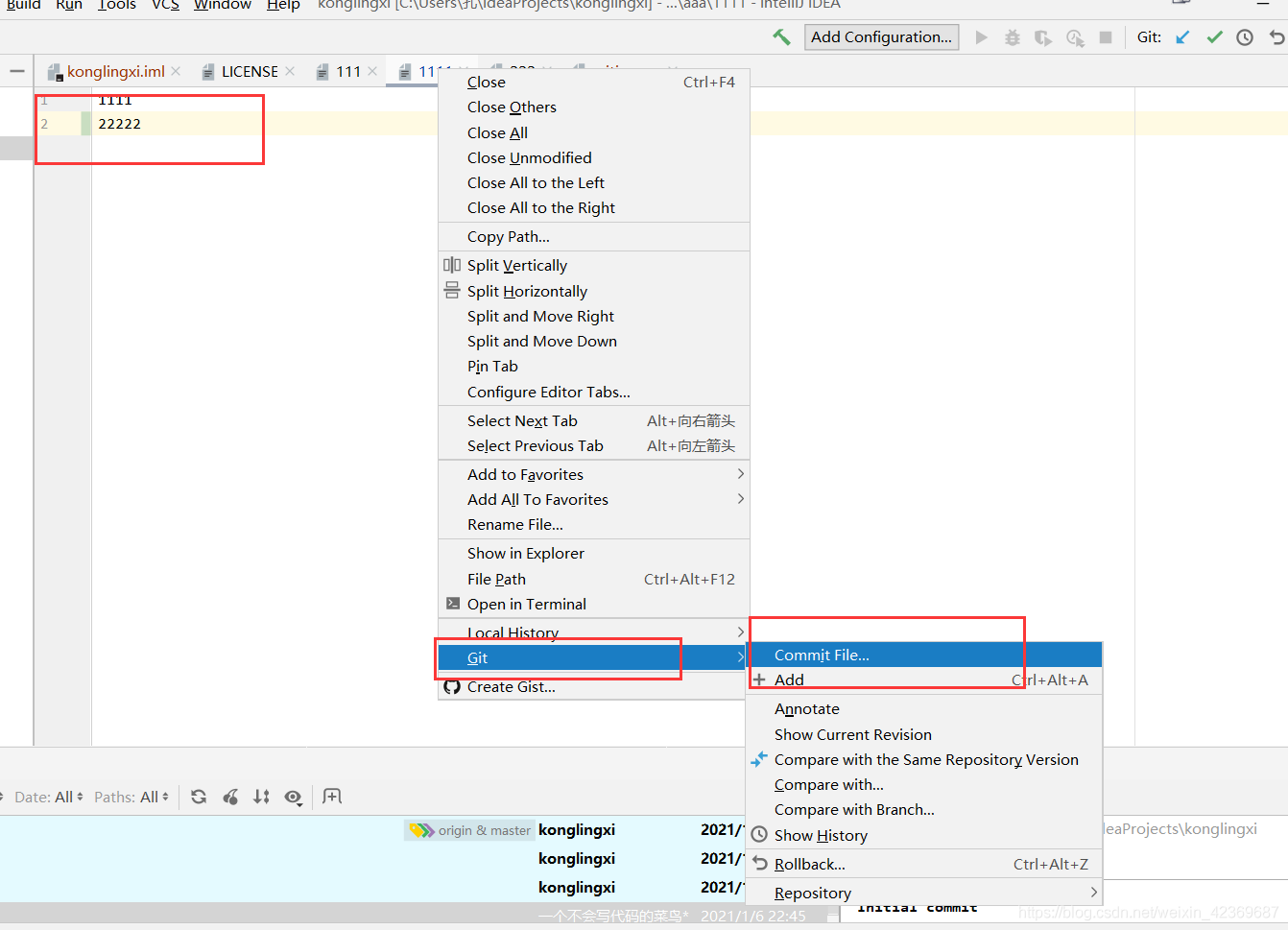Click the Debug bug icon
The image size is (1288, 930).
[x=1012, y=37]
